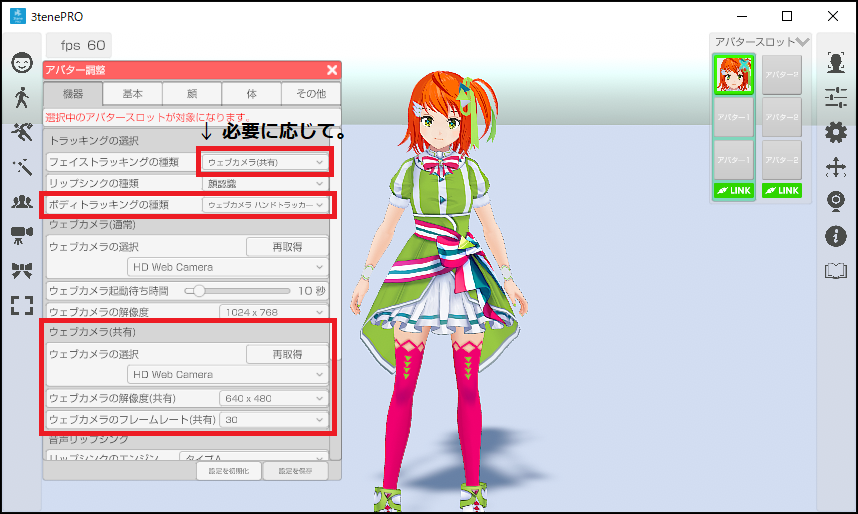Select middle-right empty アバター2 slot
This screenshot has height=514, width=858.
coord(782,117)
